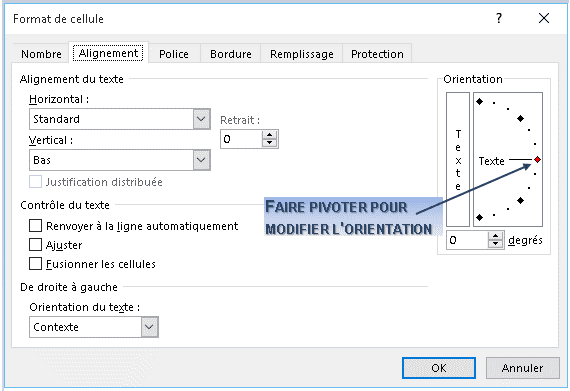Select the top diamond on orientation dial
The width and height of the screenshot is (570, 391).
click(x=479, y=101)
